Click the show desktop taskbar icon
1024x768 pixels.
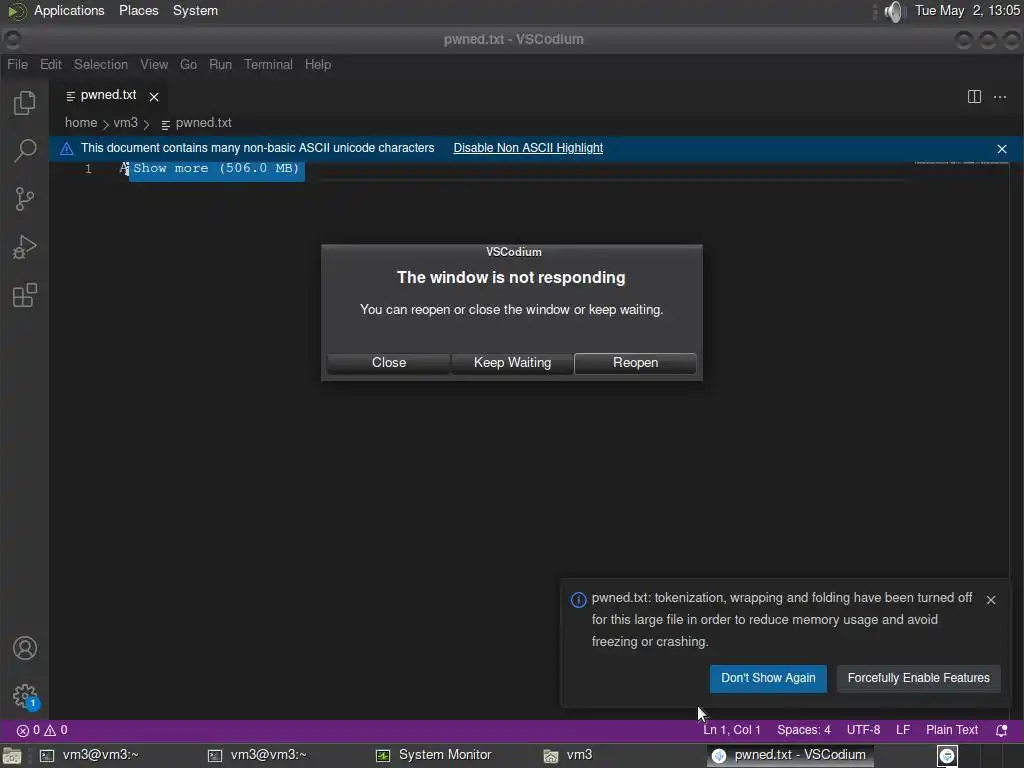tap(11, 756)
